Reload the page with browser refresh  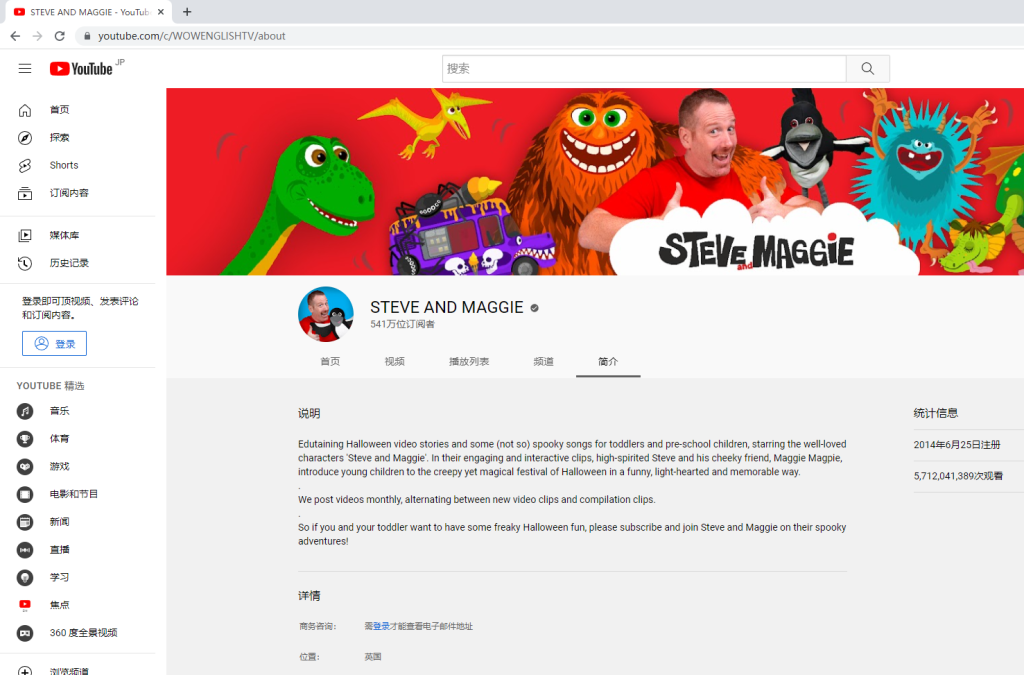[x=59, y=36]
